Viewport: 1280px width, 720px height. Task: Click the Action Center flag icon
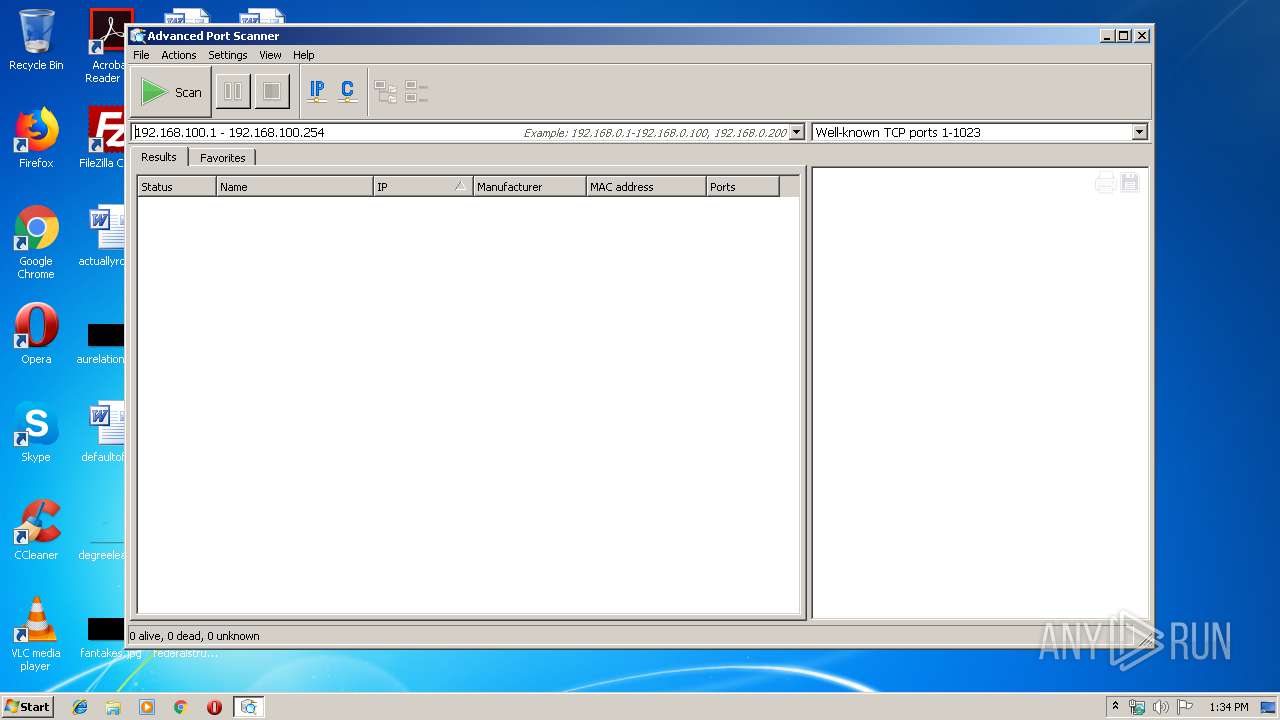[x=1184, y=707]
